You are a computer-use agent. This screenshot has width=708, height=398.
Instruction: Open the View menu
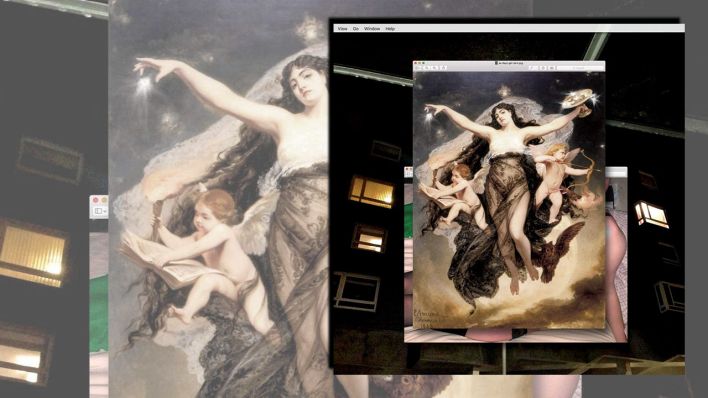tap(343, 28)
